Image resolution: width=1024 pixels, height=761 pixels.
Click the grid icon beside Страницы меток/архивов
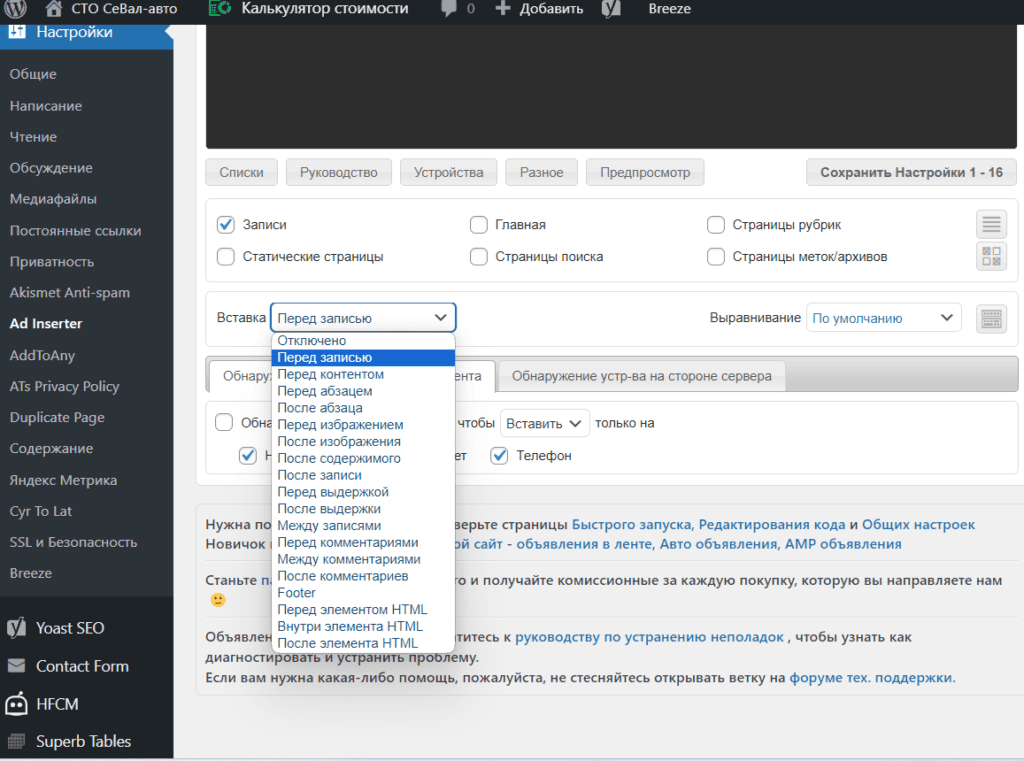[x=991, y=256]
